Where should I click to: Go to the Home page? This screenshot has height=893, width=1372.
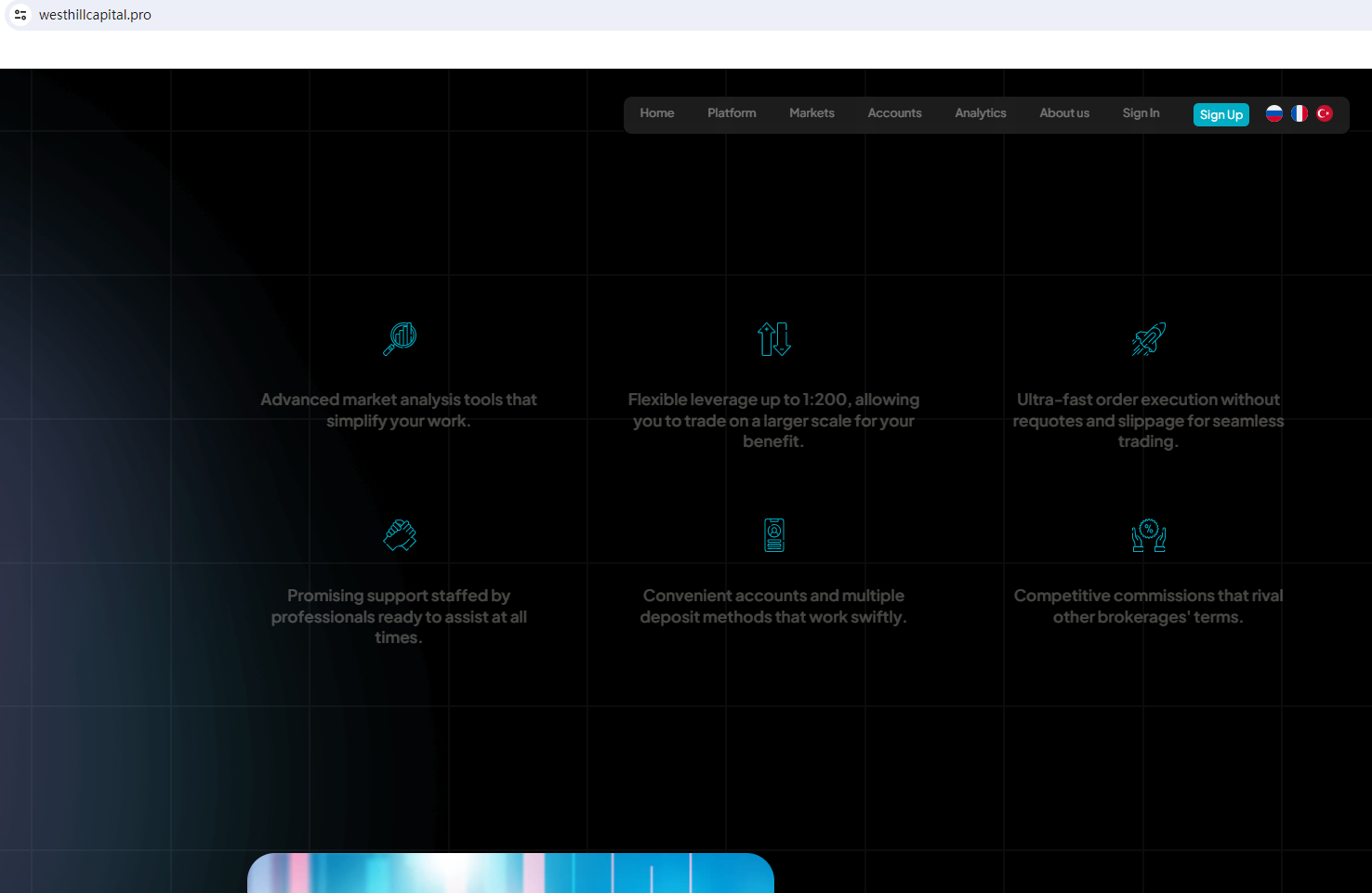[x=657, y=113]
